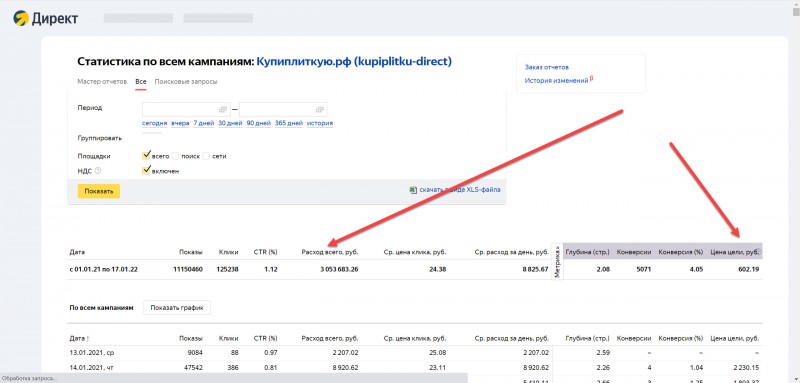Click the 'По всем кампаниям' label

click(x=101, y=308)
